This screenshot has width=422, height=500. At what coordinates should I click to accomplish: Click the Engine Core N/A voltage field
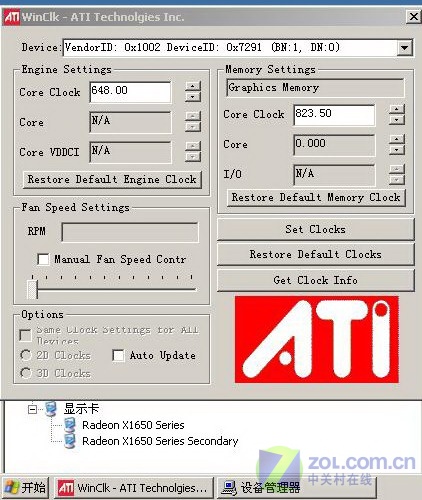tap(130, 122)
